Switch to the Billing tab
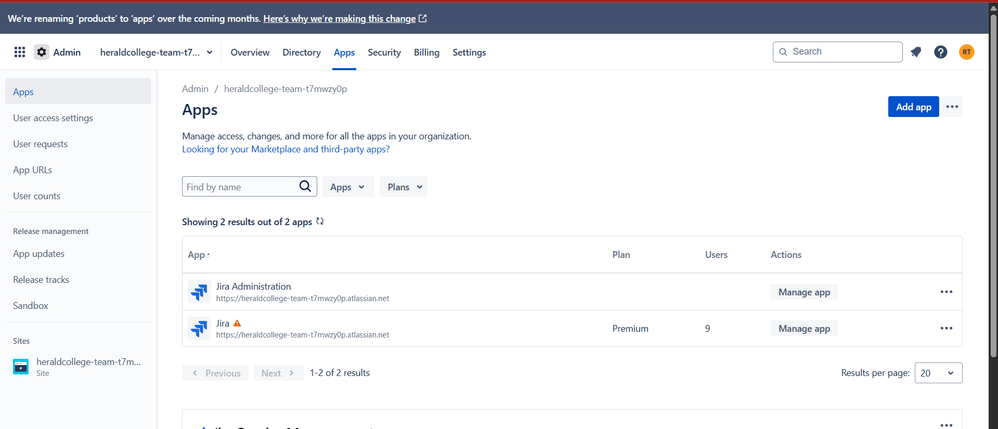Viewport: 998px width, 429px height. tap(426, 52)
